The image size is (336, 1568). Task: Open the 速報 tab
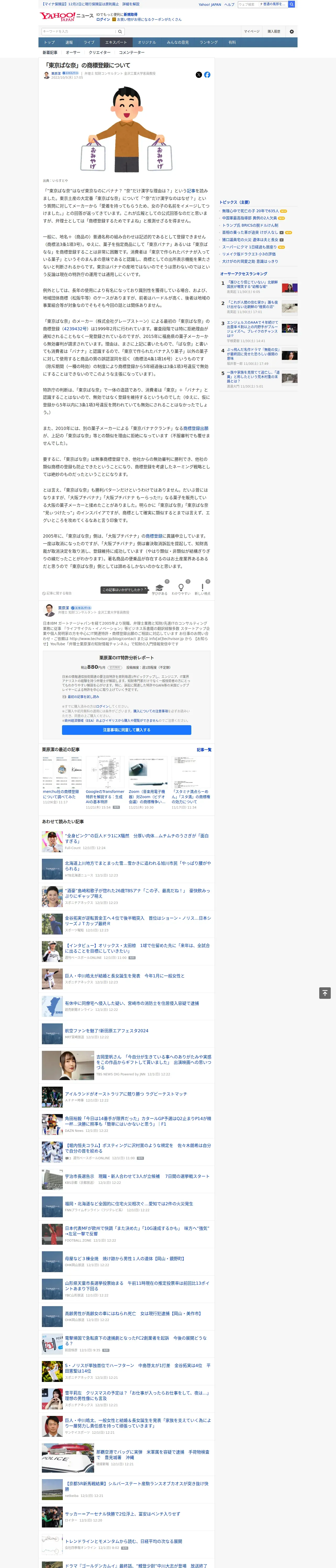pos(69,43)
